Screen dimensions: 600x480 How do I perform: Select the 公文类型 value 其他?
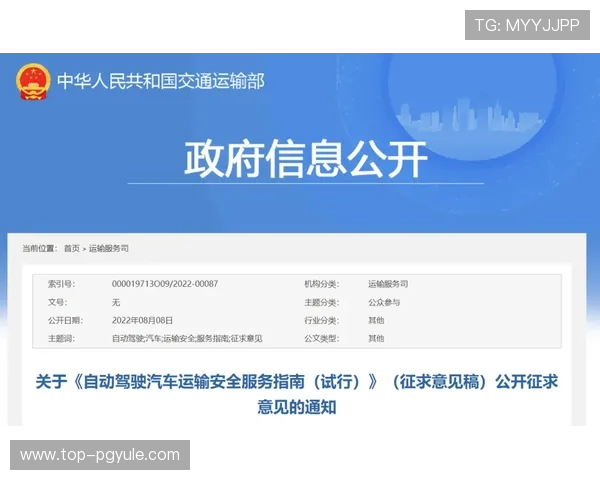pos(376,338)
